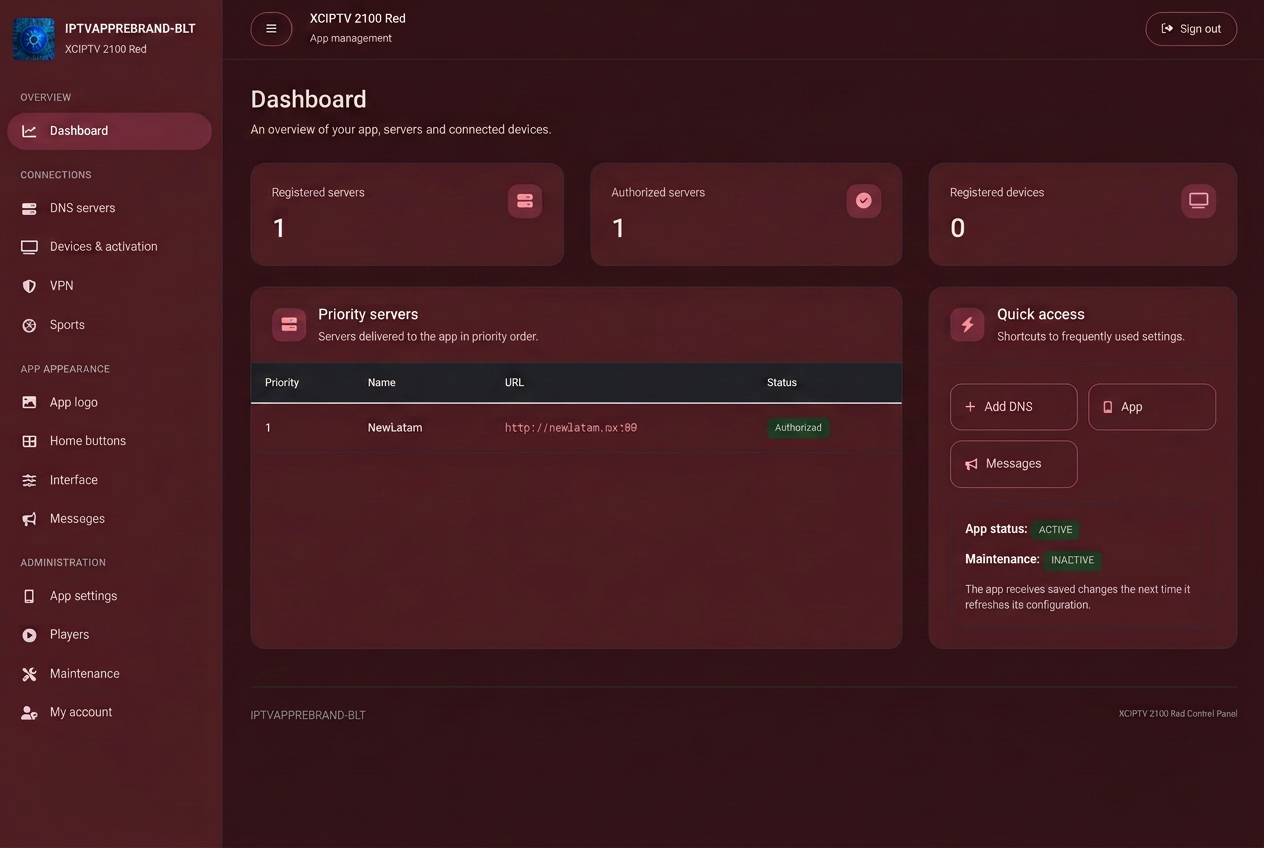
Task: Click the Home buttons grid icon
Action: pyautogui.click(x=30, y=441)
